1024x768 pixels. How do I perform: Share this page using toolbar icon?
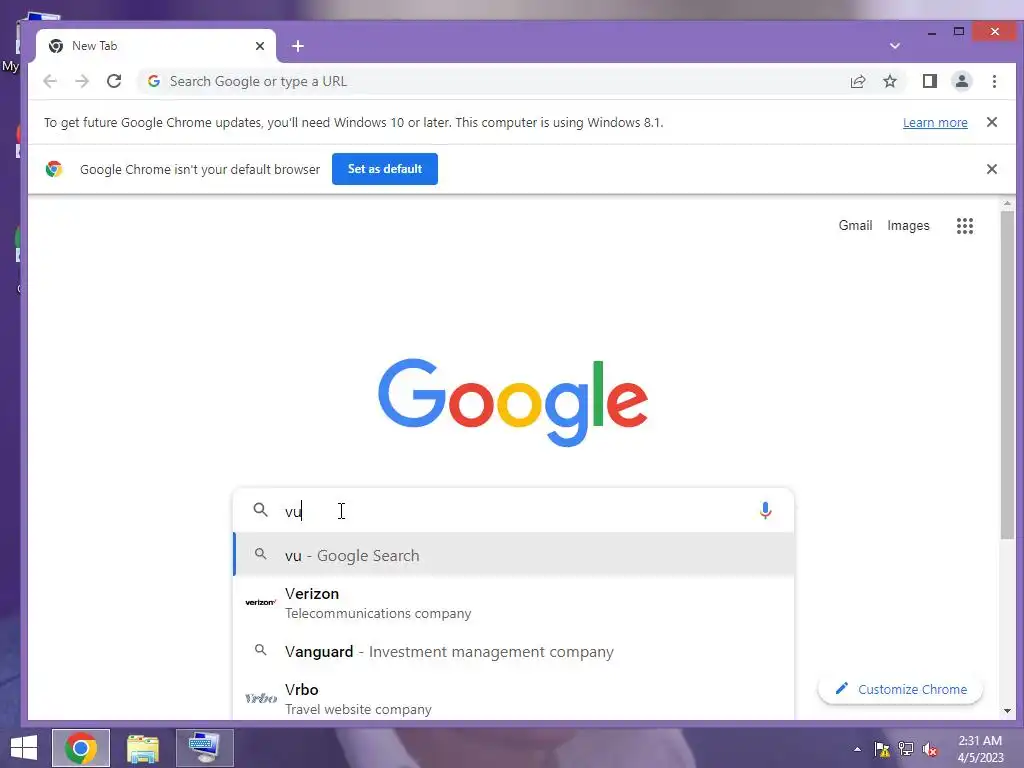click(x=857, y=82)
